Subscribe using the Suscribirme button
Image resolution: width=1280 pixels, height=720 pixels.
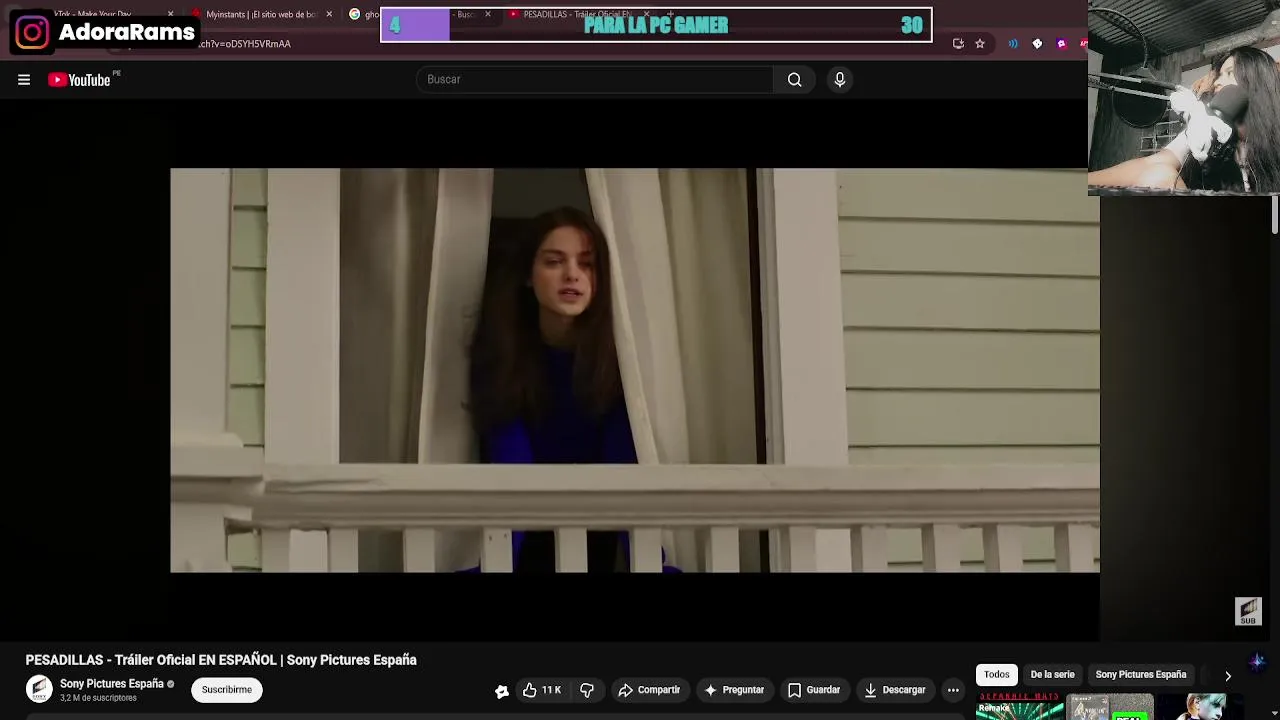[x=227, y=690]
